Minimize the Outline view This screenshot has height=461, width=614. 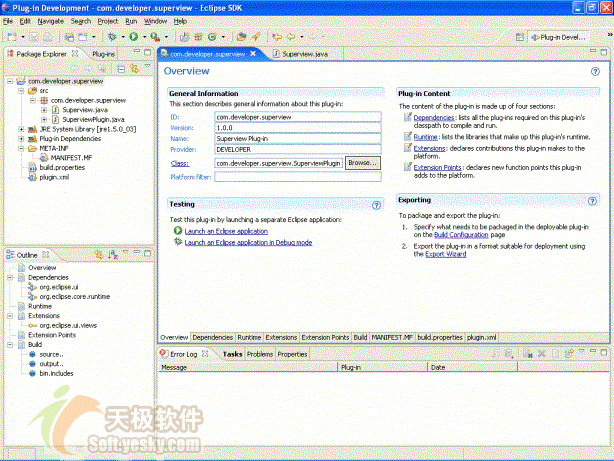pyautogui.click(x=136, y=253)
